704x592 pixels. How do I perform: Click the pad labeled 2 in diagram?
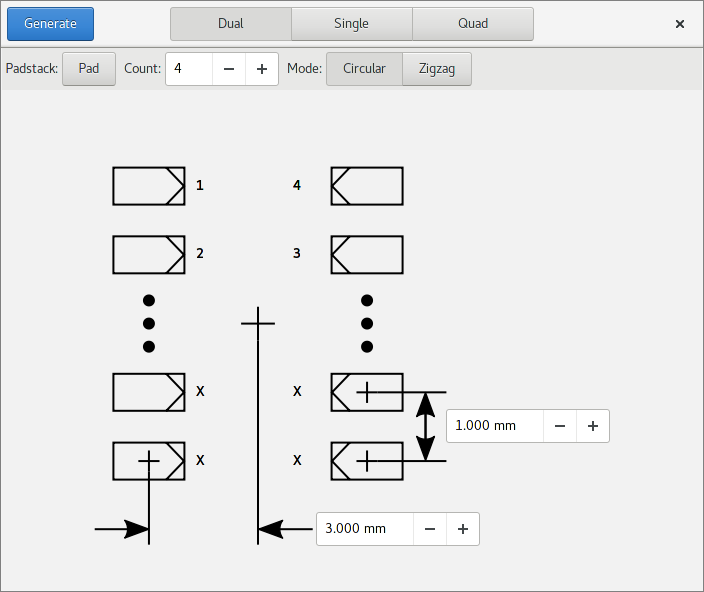tap(149, 254)
